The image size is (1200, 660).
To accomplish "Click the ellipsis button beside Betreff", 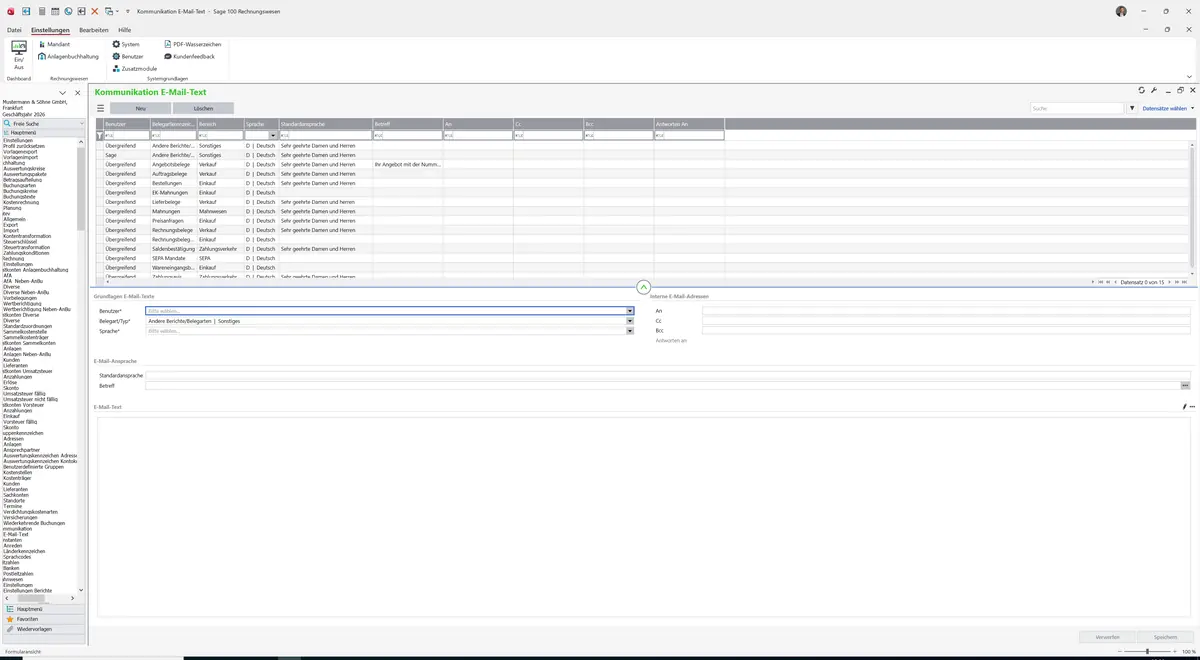I will click(x=1185, y=385).
